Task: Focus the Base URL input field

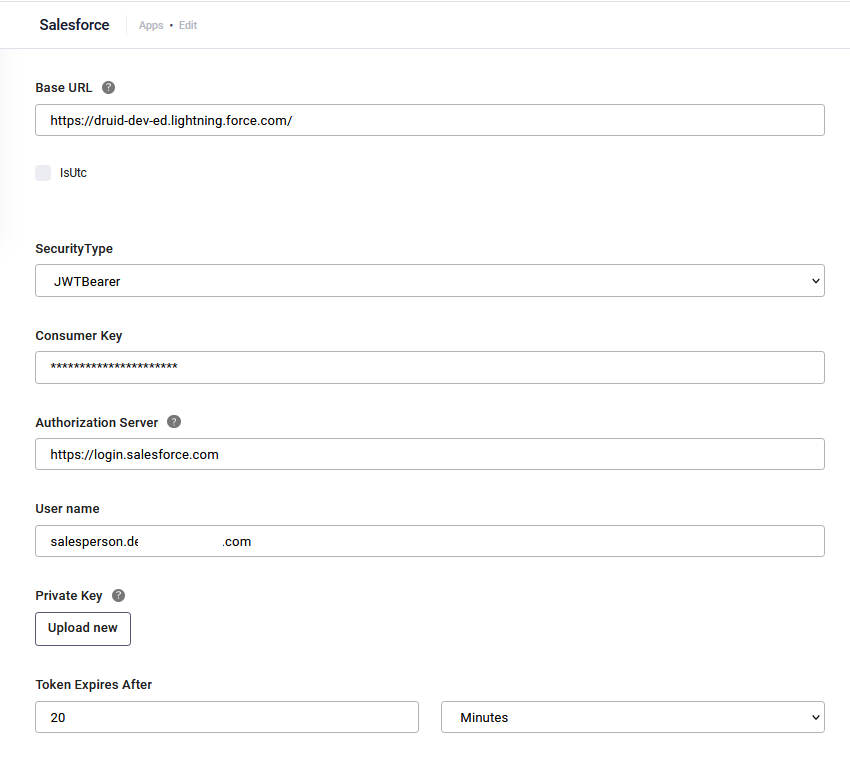Action: pyautogui.click(x=430, y=120)
